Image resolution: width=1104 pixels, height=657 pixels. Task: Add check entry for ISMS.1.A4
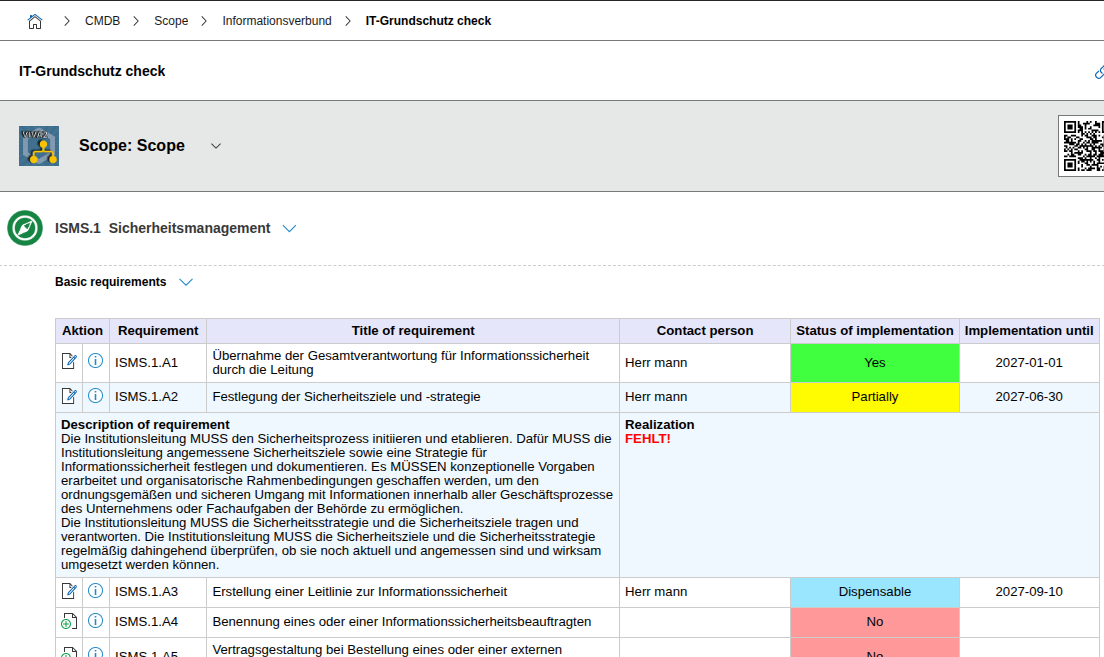click(x=69, y=621)
